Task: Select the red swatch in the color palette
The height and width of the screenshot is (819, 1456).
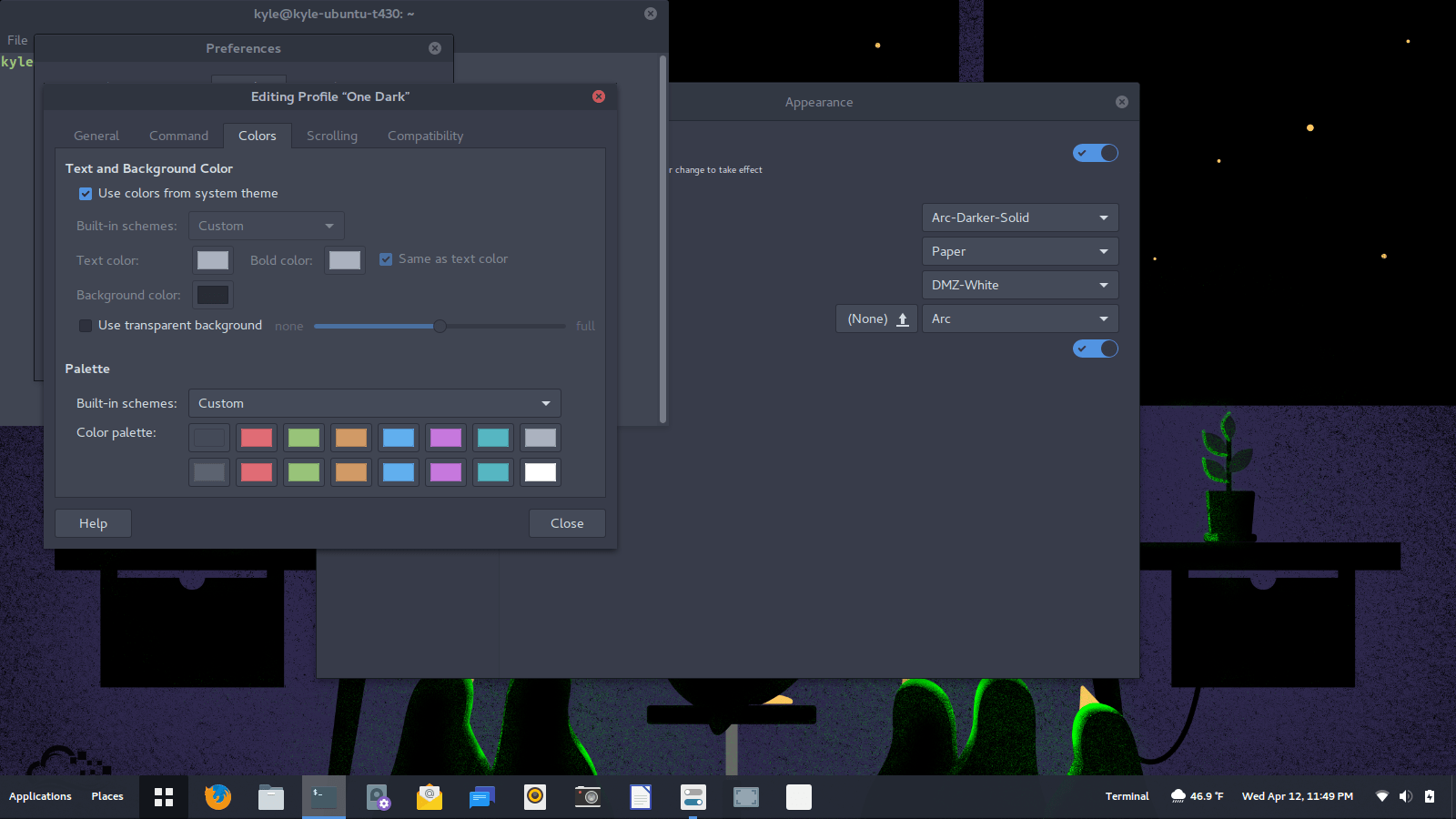Action: pos(256,438)
